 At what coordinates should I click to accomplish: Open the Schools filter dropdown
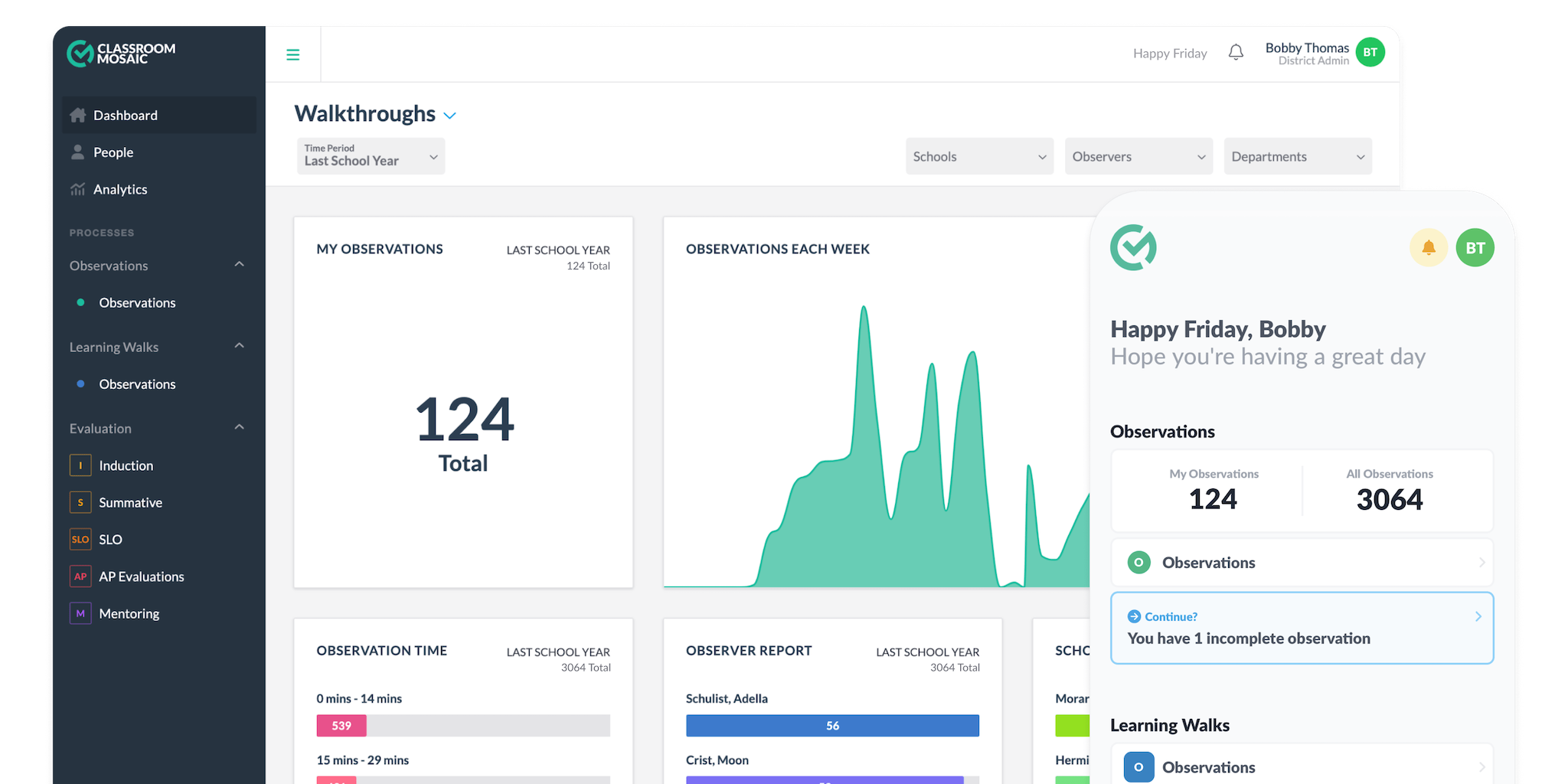pyautogui.click(x=979, y=156)
